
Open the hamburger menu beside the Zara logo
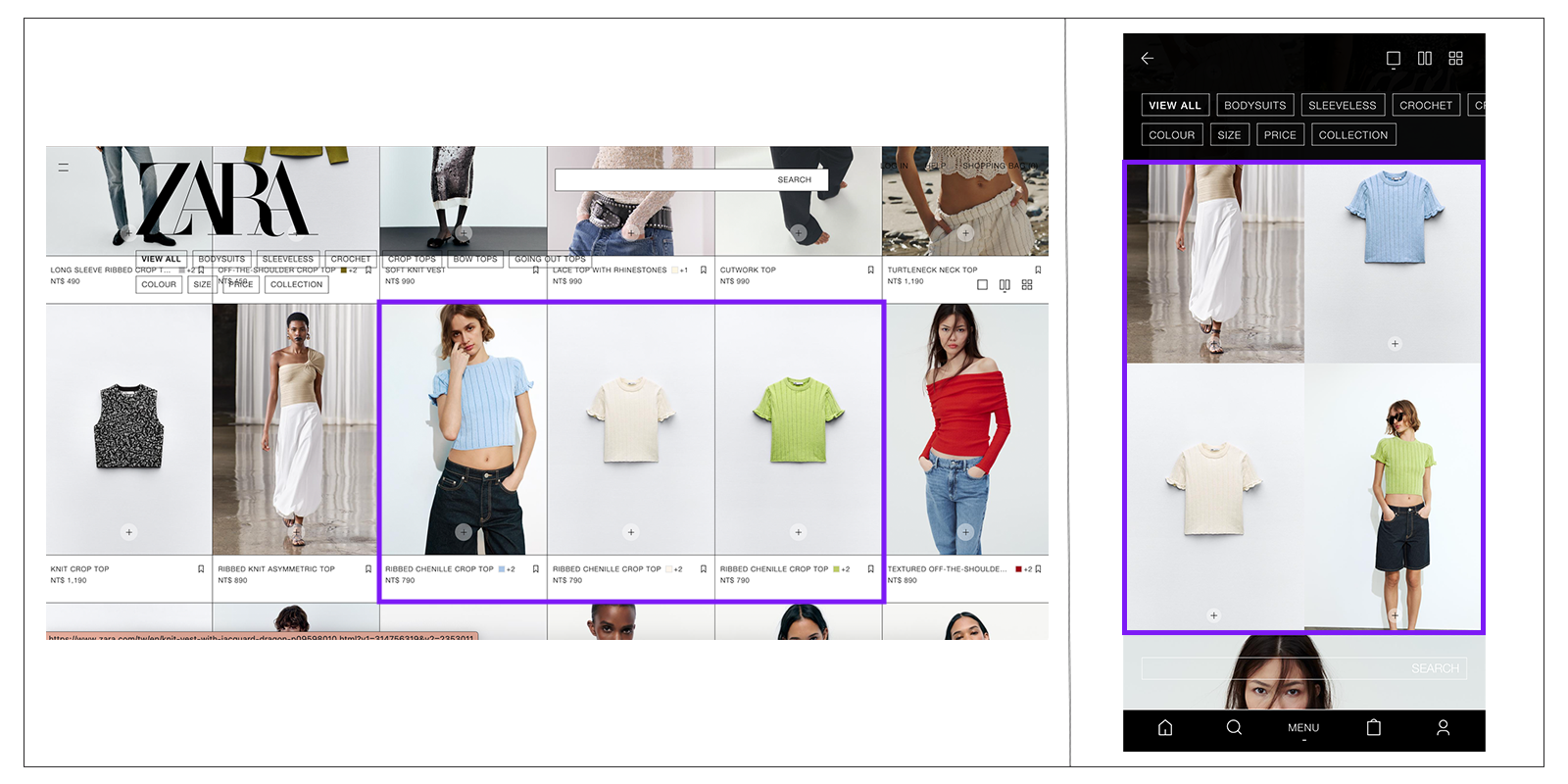64,168
